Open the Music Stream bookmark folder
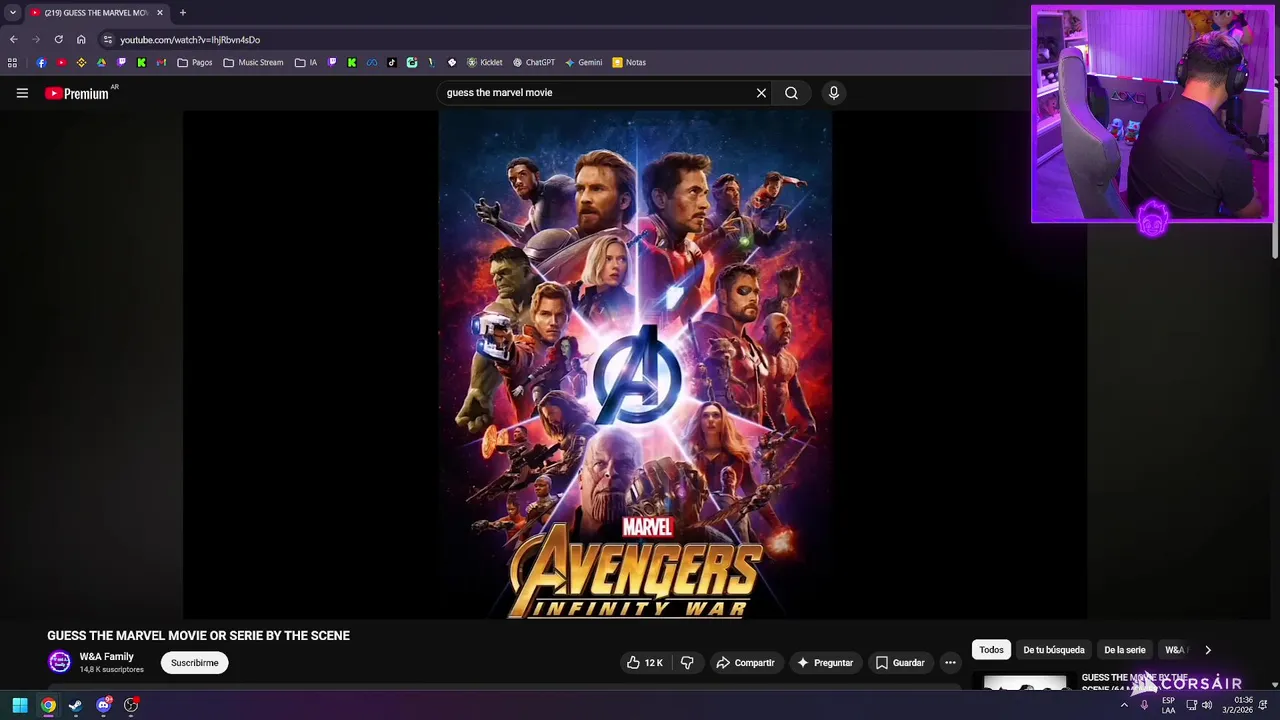1280x720 pixels. (254, 63)
